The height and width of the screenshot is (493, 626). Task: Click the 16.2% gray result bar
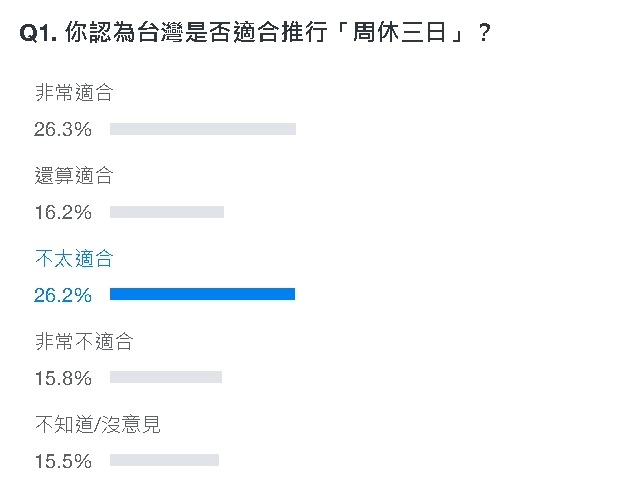pos(167,212)
